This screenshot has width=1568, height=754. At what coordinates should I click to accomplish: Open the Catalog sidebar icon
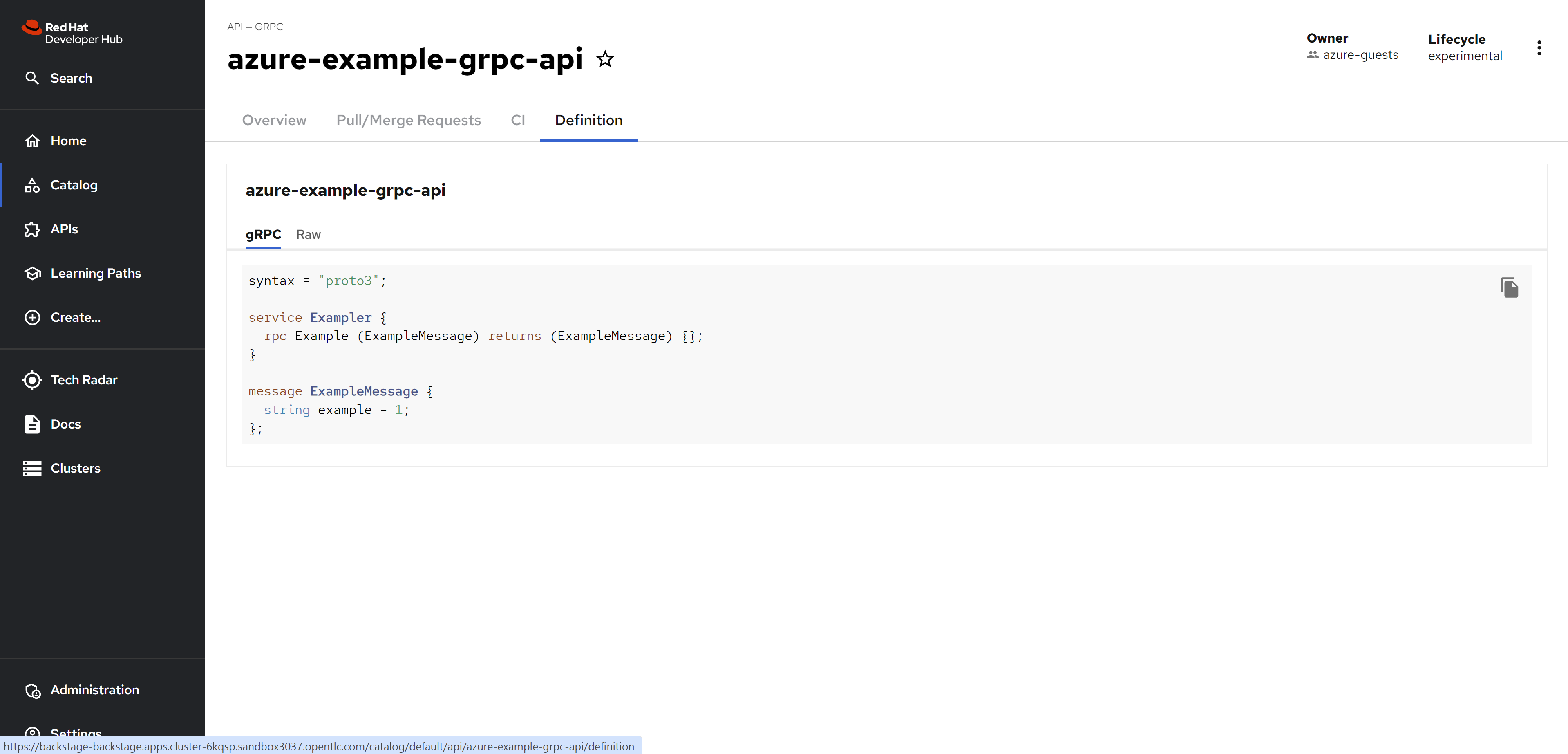pos(32,185)
